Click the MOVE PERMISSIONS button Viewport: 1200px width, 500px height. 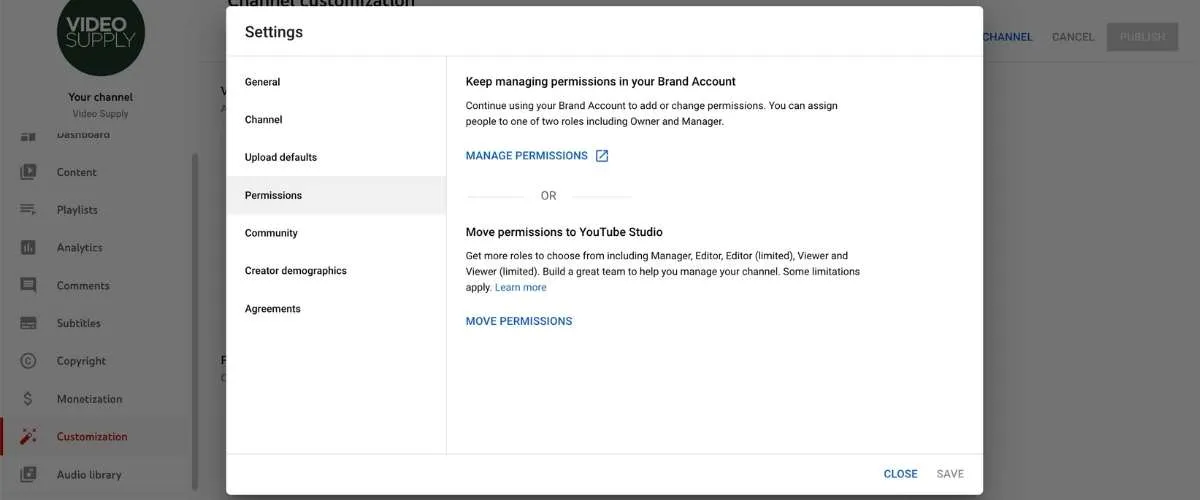519,321
